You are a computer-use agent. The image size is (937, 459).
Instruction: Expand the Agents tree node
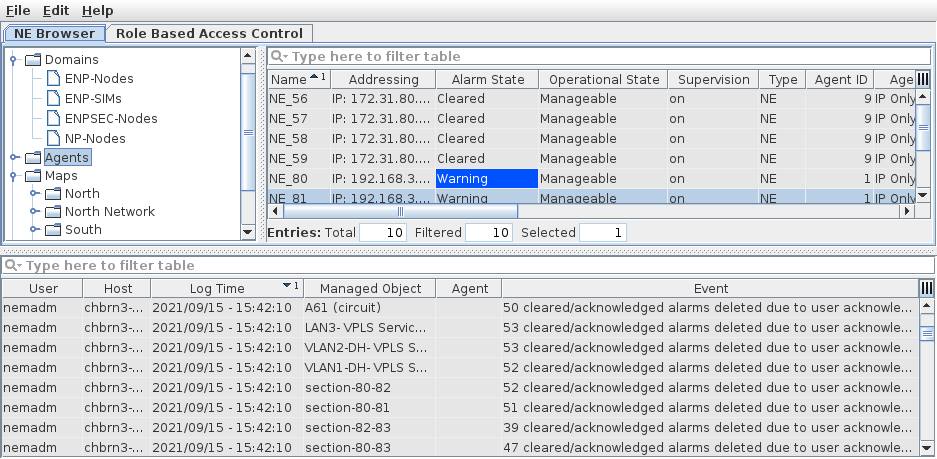coord(14,158)
